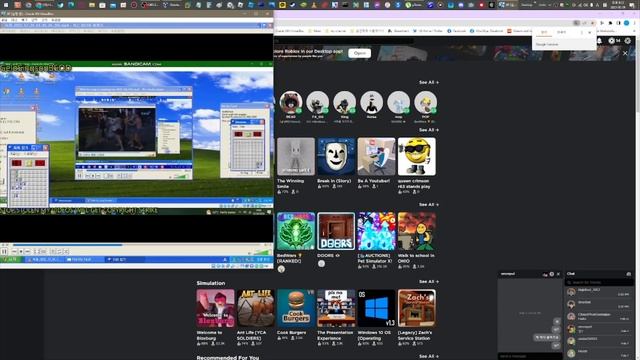Click See All above the friends row
The image size is (640, 360).
429,82
